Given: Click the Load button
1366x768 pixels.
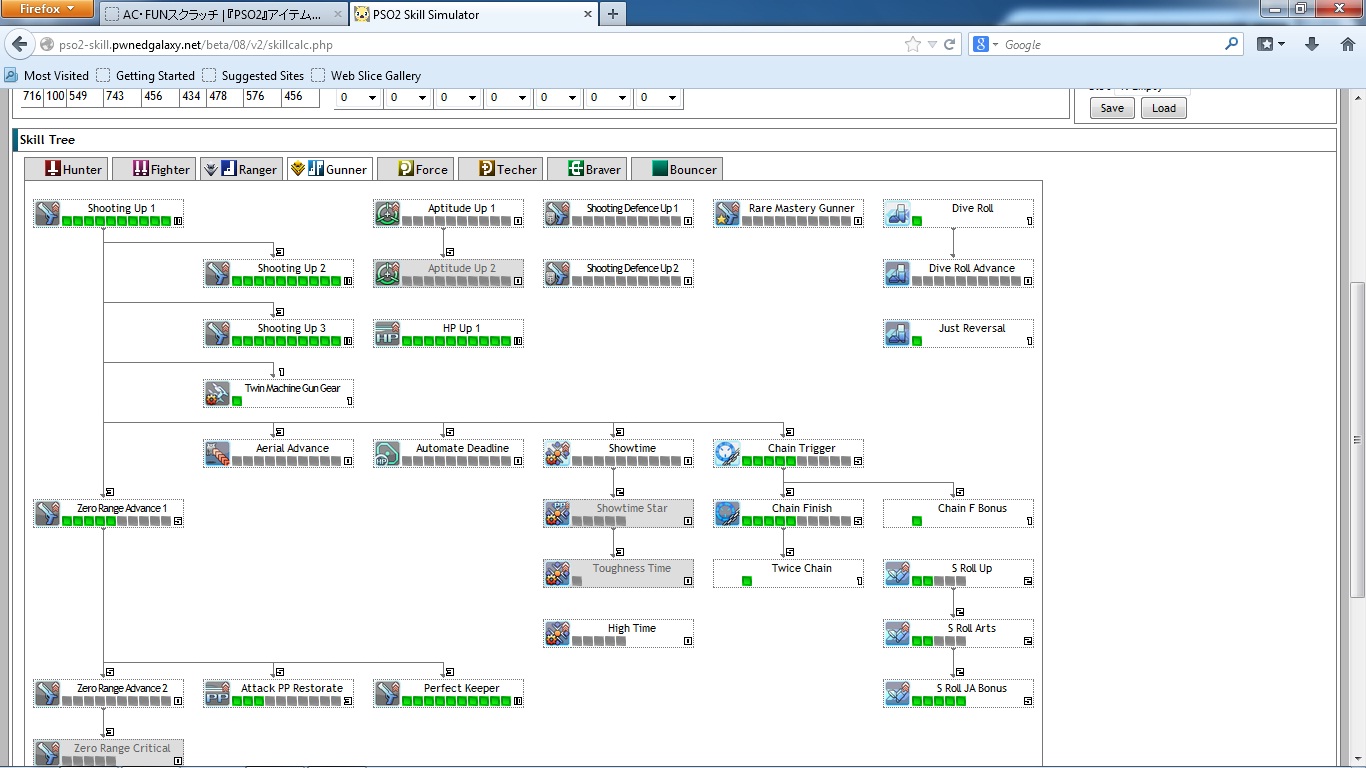Looking at the screenshot, I should (1164, 108).
